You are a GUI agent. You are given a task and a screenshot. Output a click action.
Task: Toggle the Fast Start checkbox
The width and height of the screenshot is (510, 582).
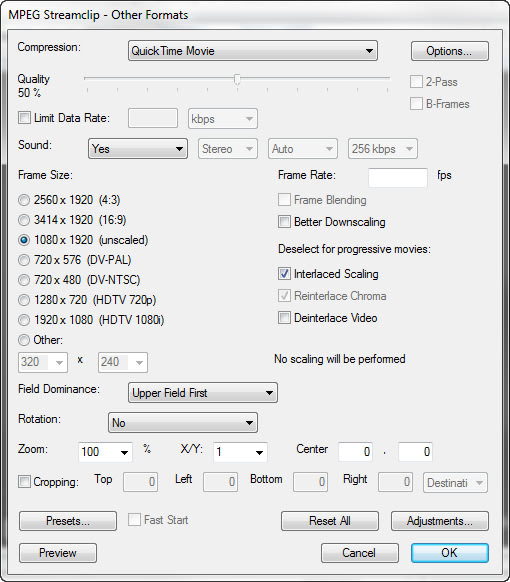pyautogui.click(x=134, y=520)
